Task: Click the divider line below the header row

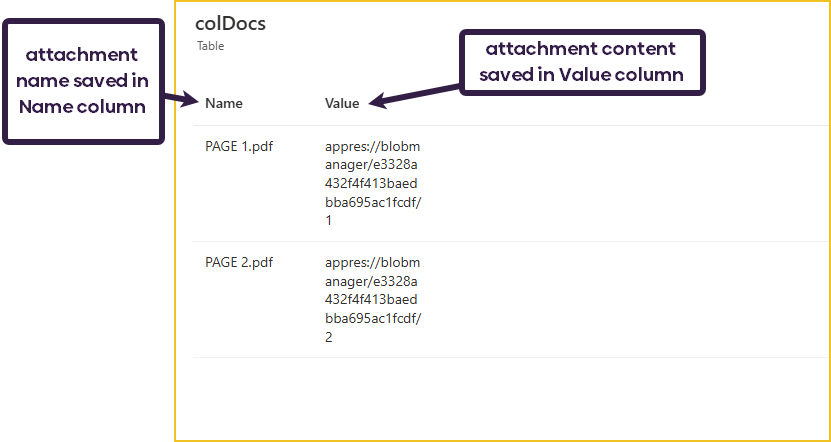Action: [x=511, y=126]
